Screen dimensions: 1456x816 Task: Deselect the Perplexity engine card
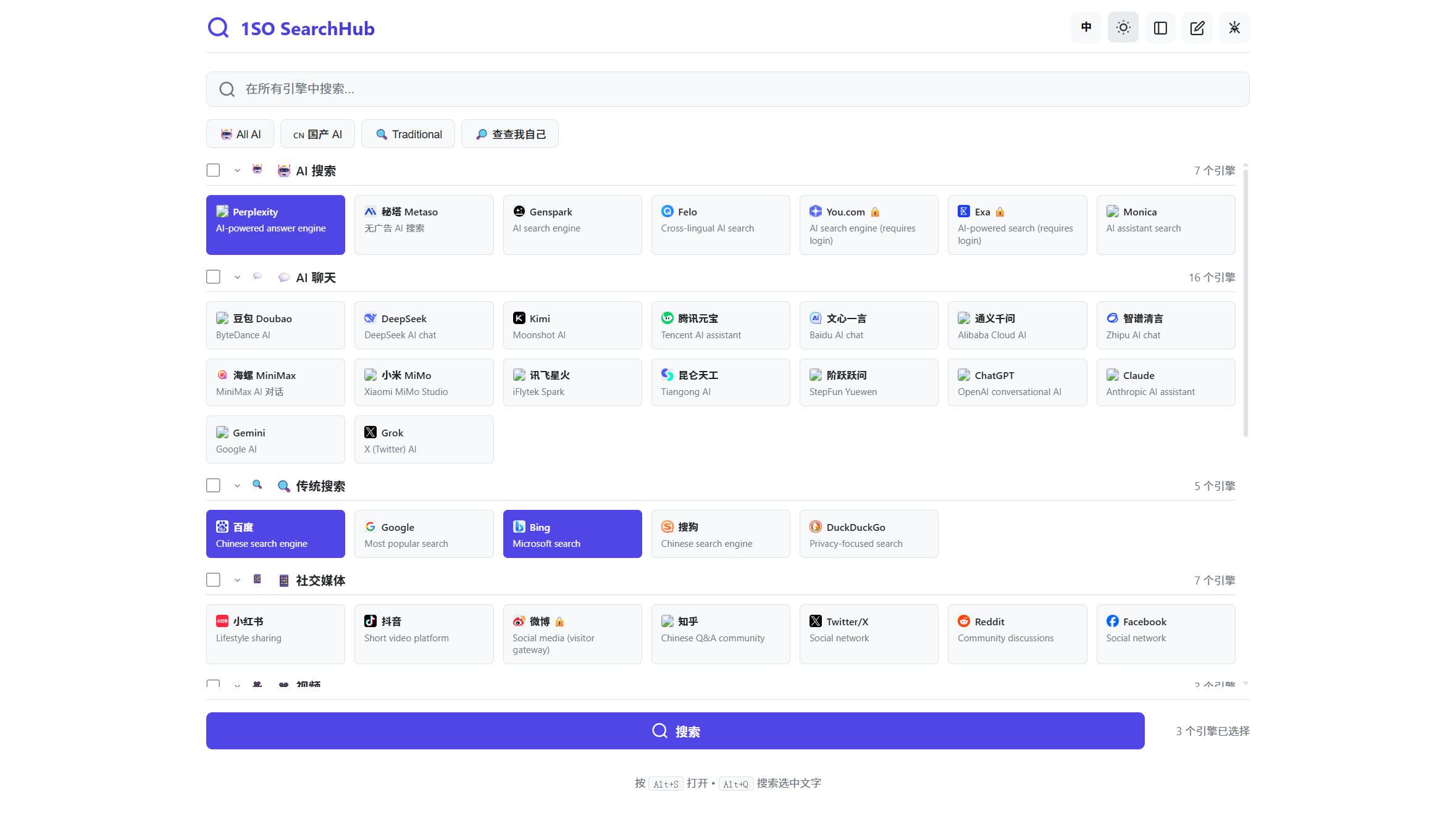click(x=275, y=225)
